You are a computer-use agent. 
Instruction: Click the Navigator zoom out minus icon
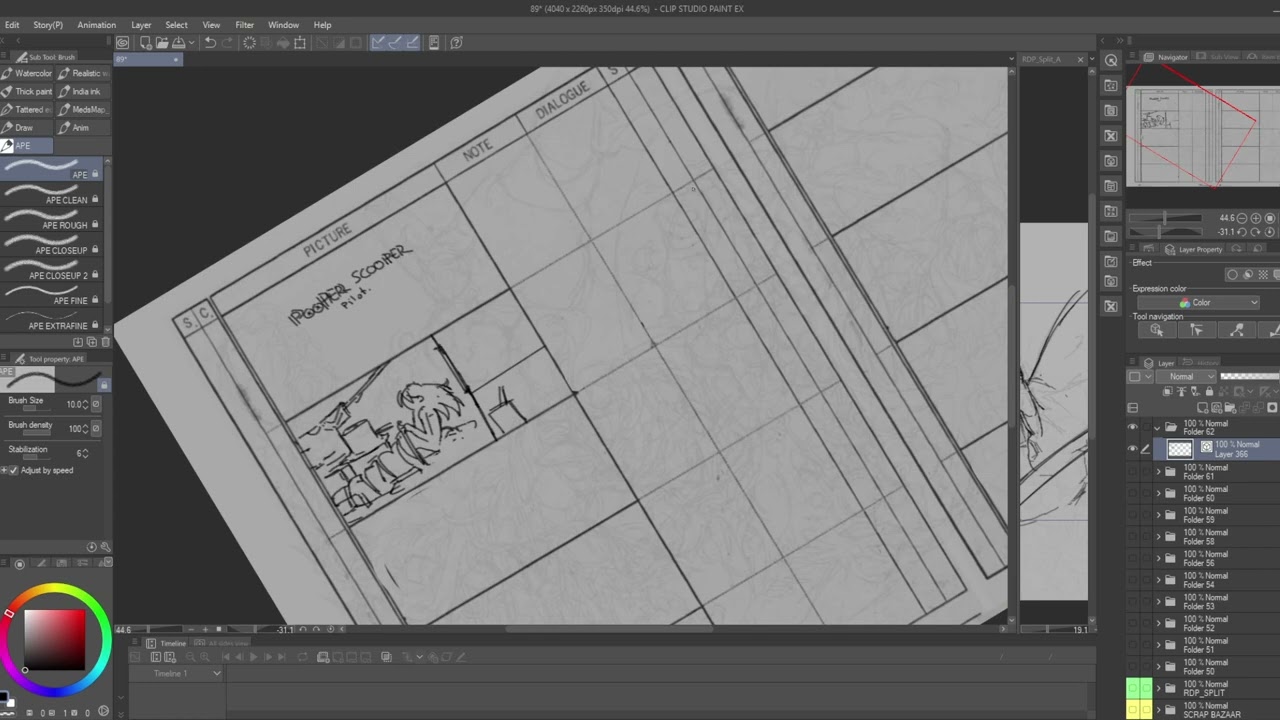pyautogui.click(x=1243, y=218)
